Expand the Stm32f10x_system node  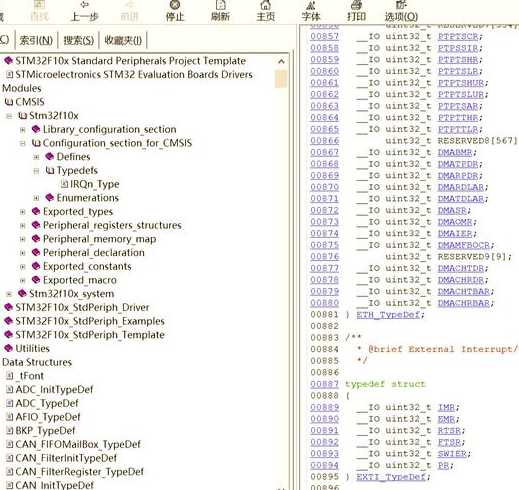(9, 294)
